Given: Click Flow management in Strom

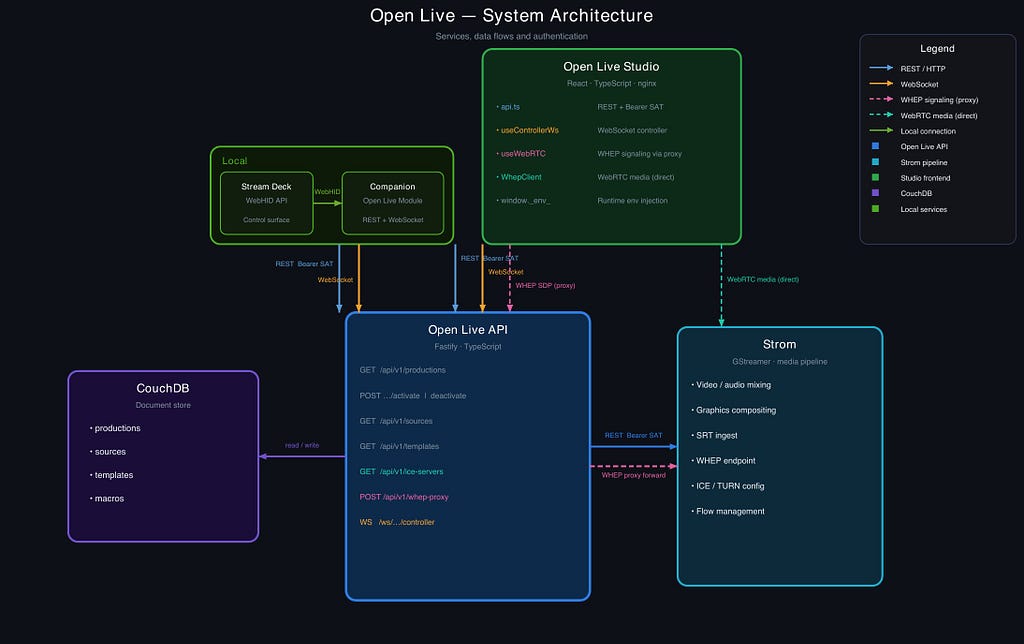Looking at the screenshot, I should (728, 512).
